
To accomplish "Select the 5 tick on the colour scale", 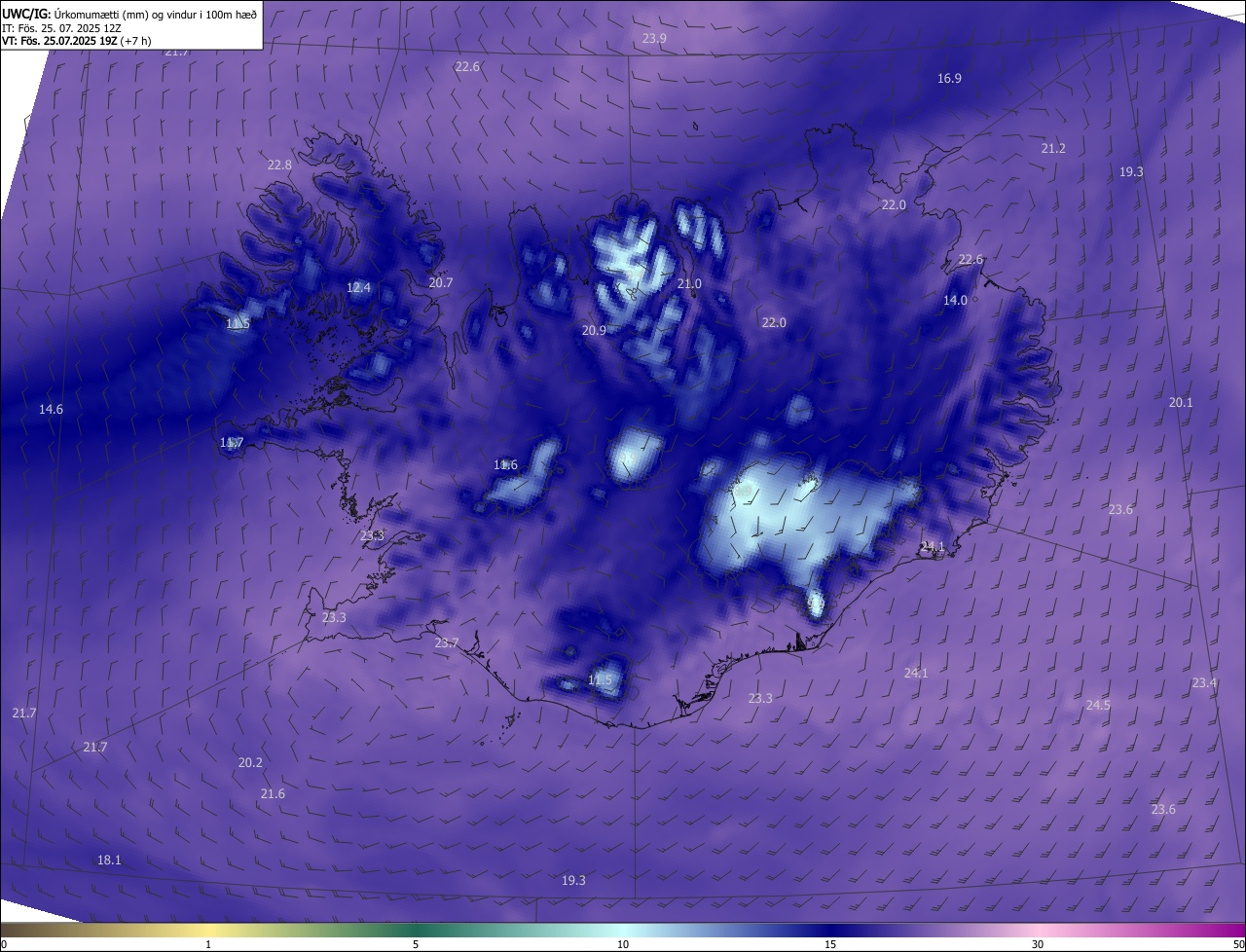I will (x=416, y=944).
